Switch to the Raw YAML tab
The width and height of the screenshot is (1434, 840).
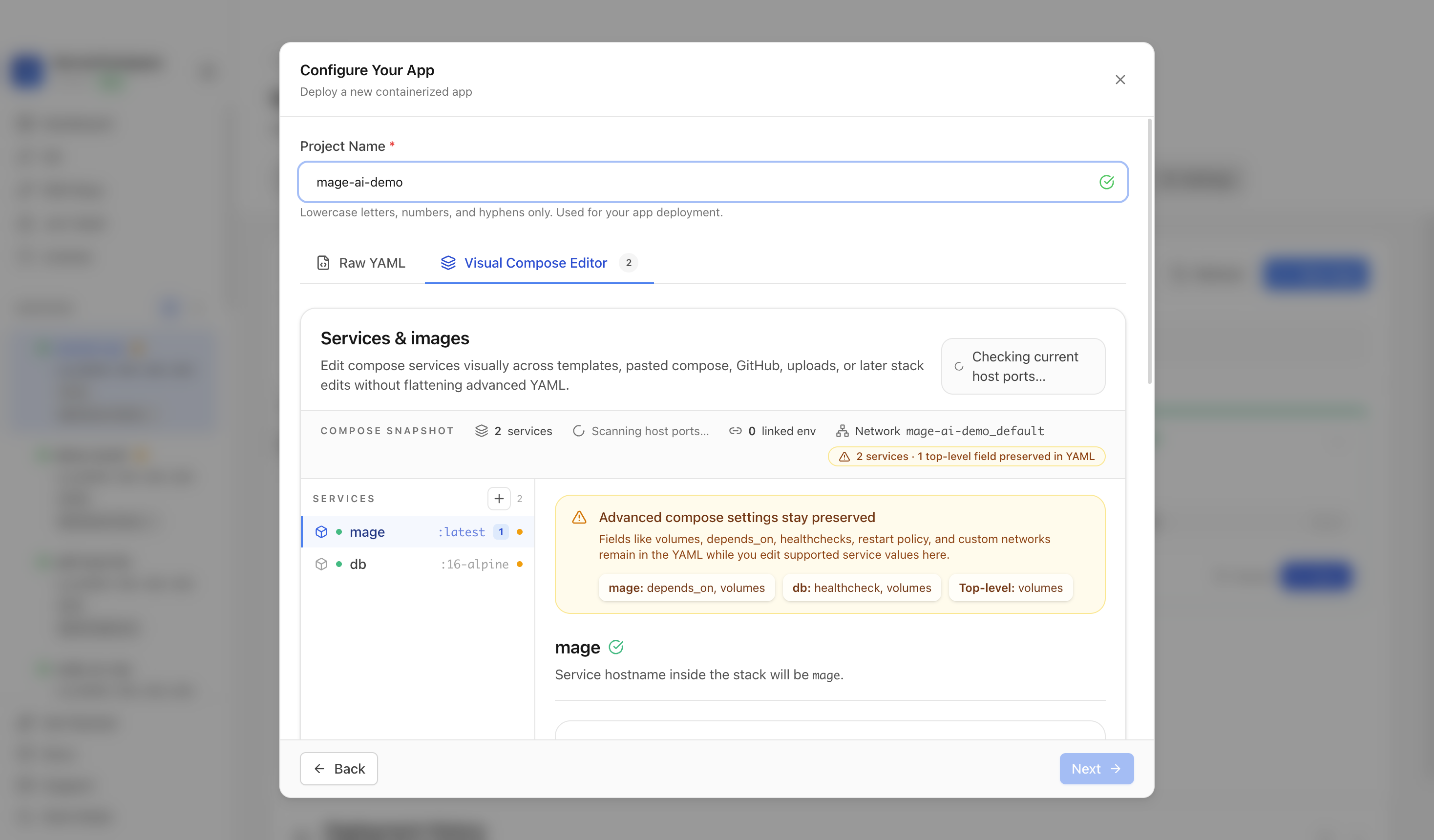pyautogui.click(x=361, y=263)
